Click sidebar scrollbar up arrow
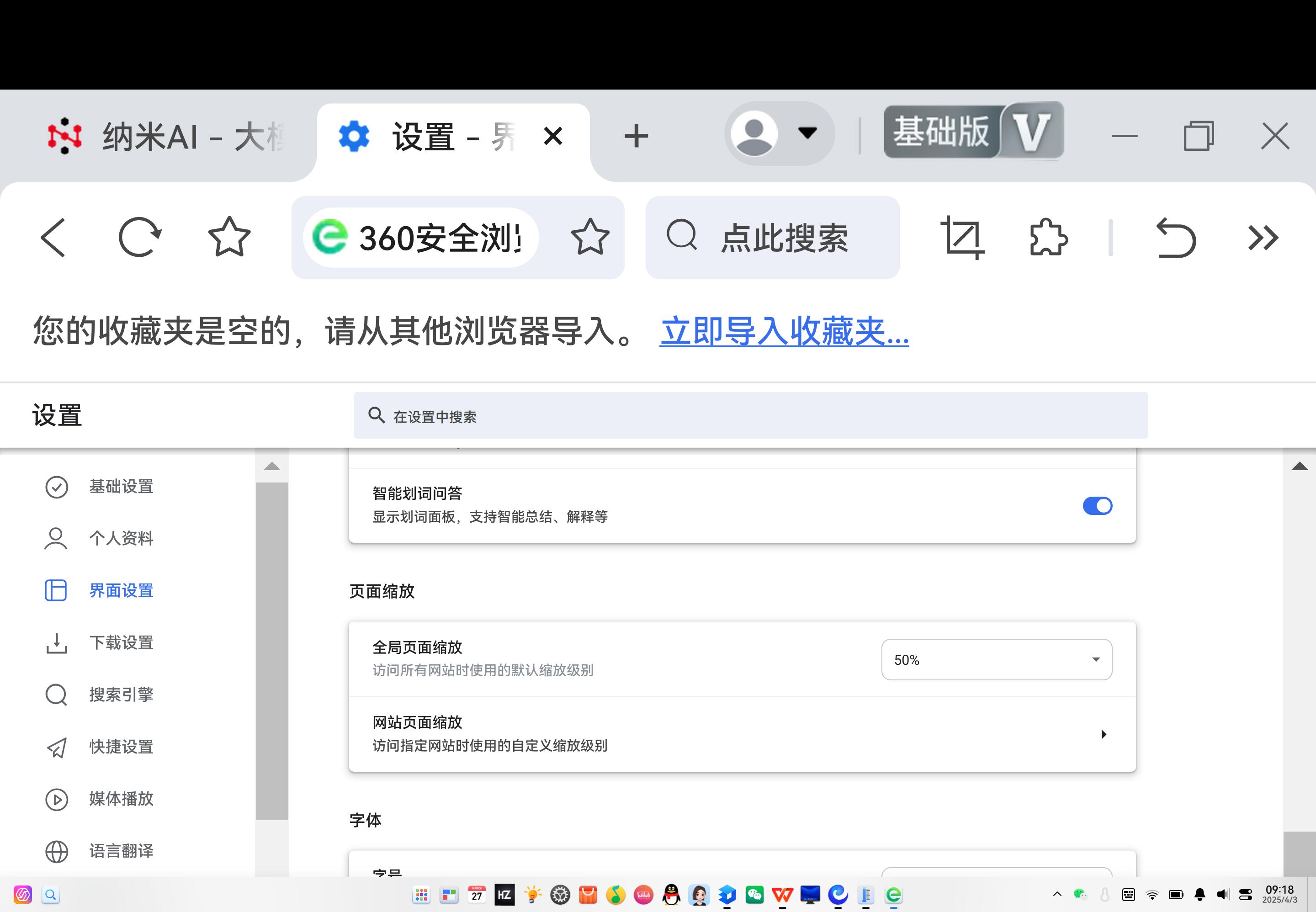Viewport: 1316px width, 912px height. 272,466
